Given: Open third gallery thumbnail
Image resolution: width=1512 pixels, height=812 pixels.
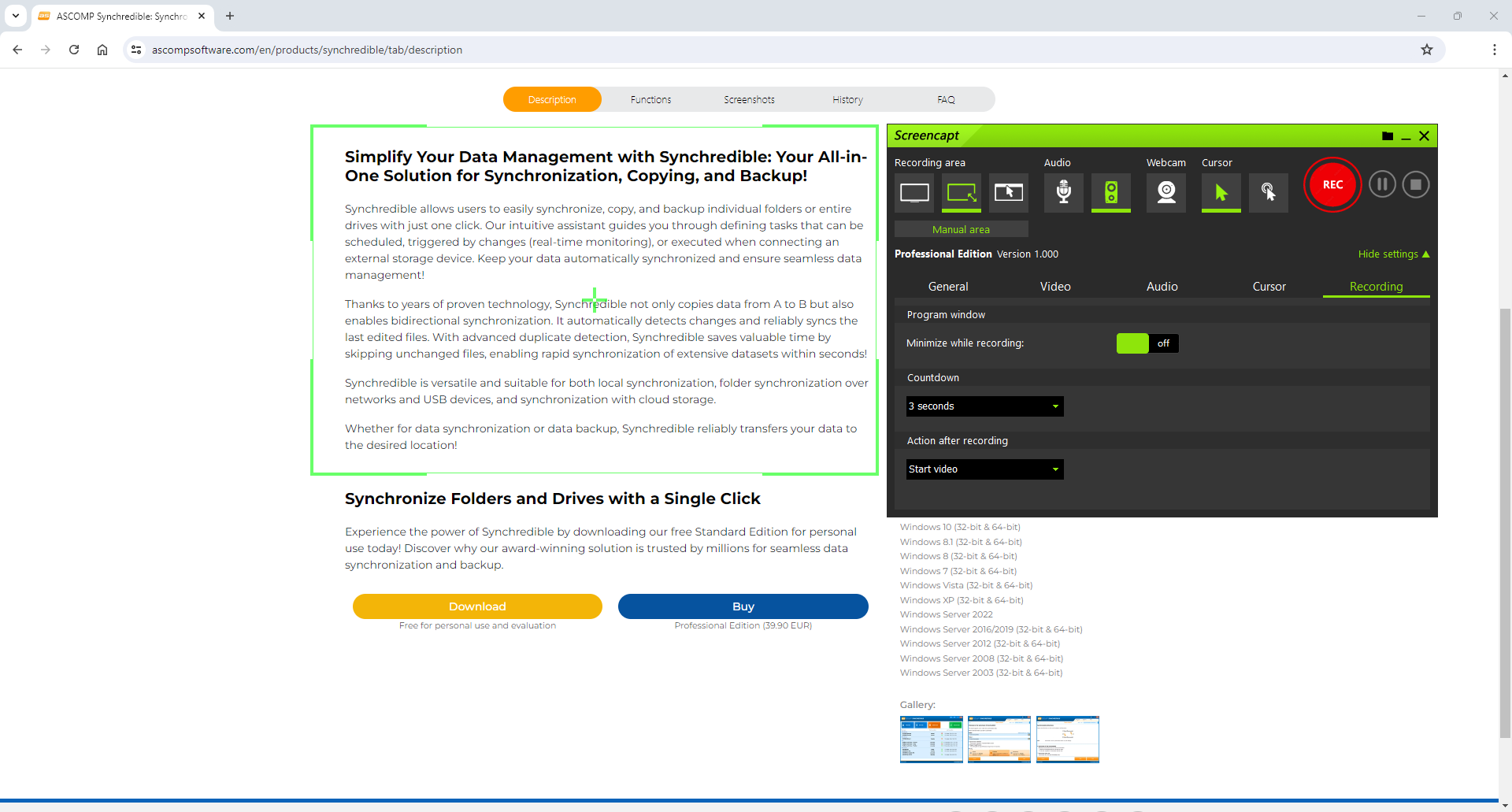Looking at the screenshot, I should pos(1068,740).
